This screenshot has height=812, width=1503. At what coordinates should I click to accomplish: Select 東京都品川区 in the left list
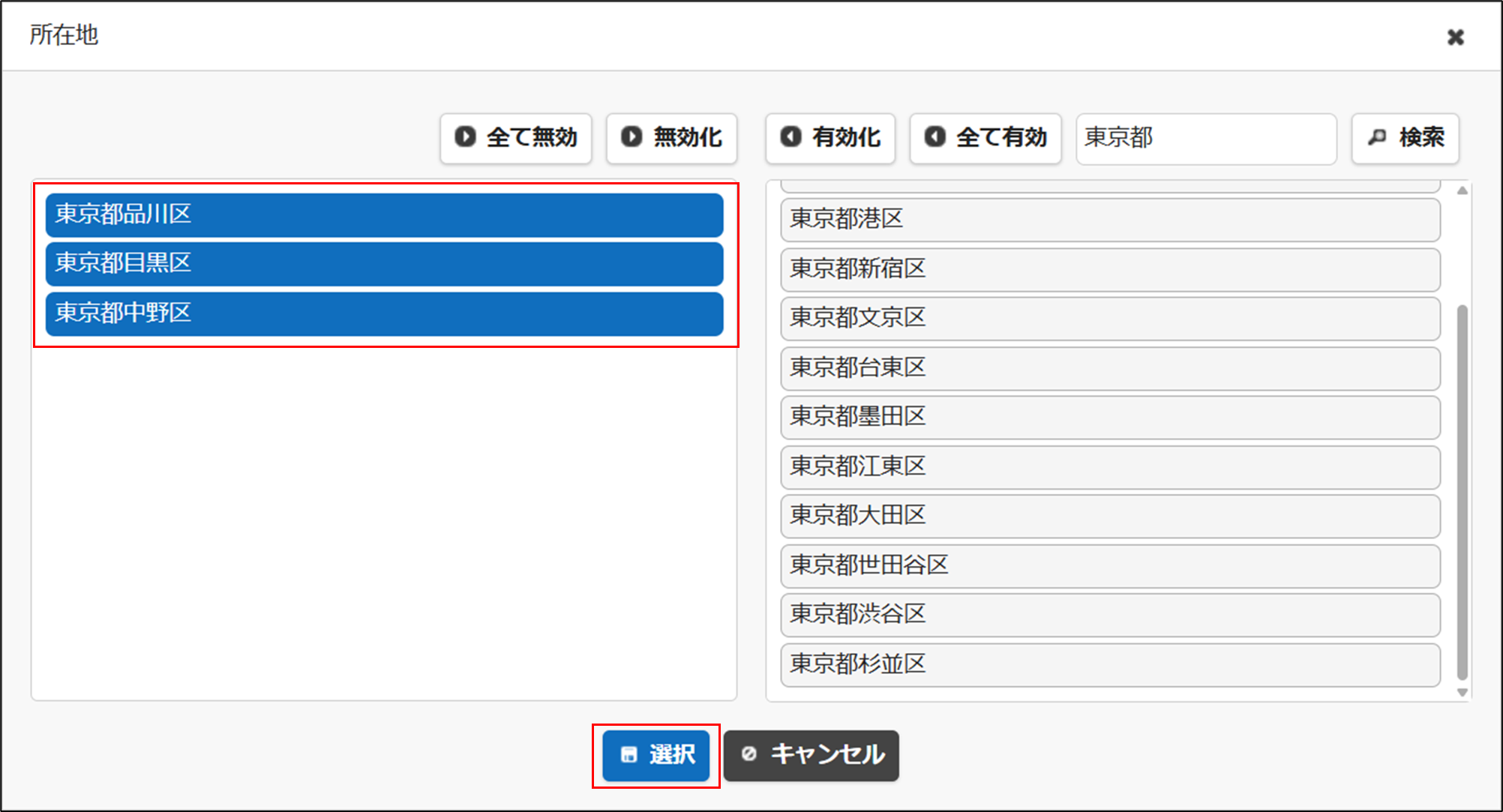384,214
